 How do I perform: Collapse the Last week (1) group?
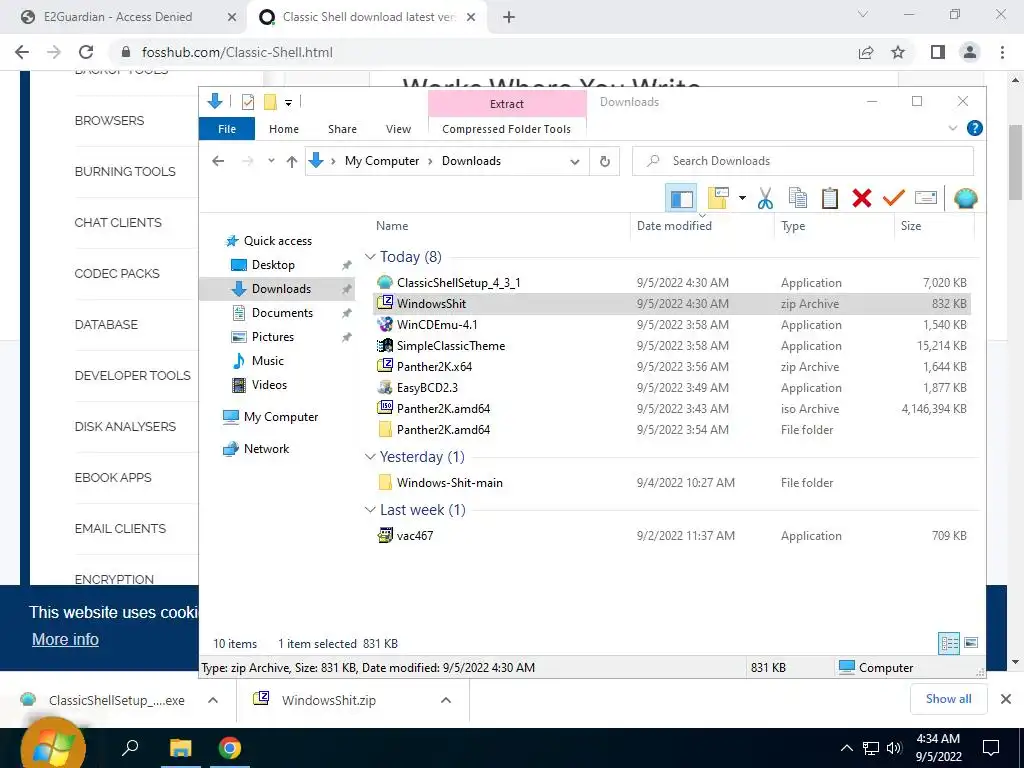pos(370,510)
